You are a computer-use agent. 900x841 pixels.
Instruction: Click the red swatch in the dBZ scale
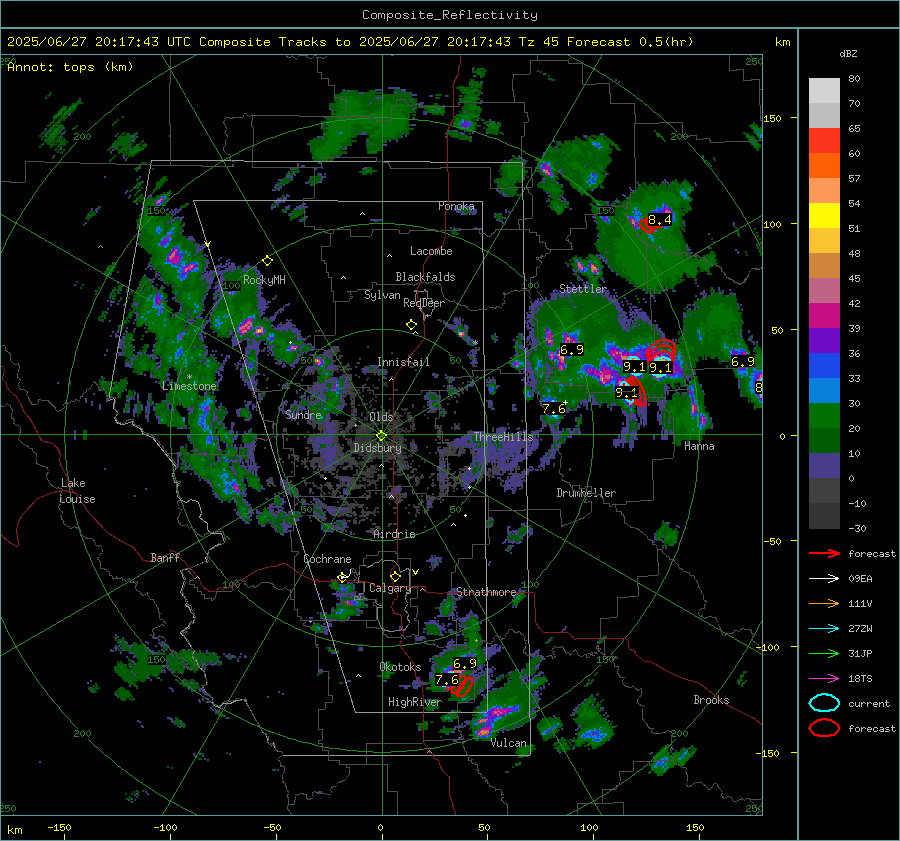pos(824,140)
